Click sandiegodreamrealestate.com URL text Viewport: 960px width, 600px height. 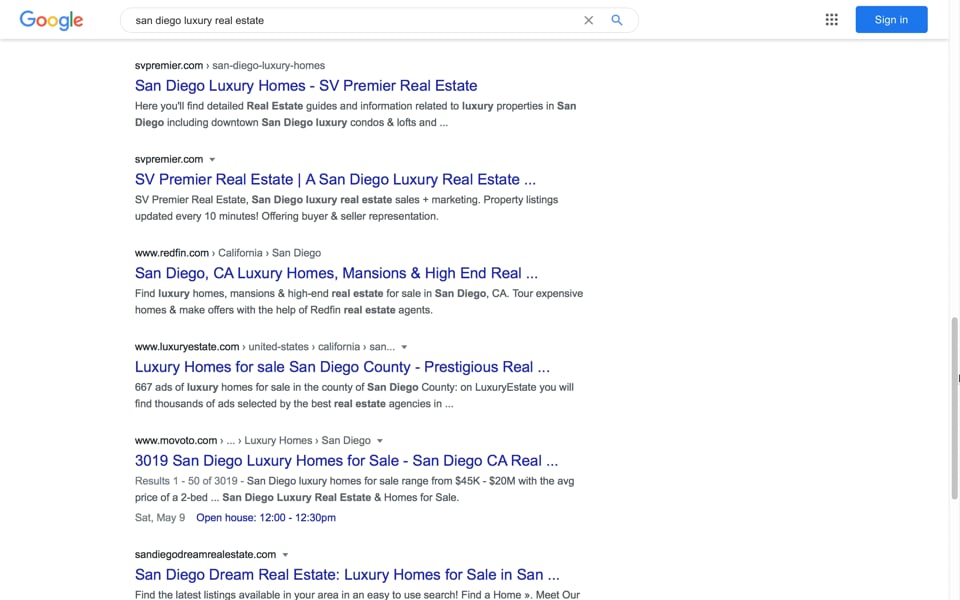(205, 554)
